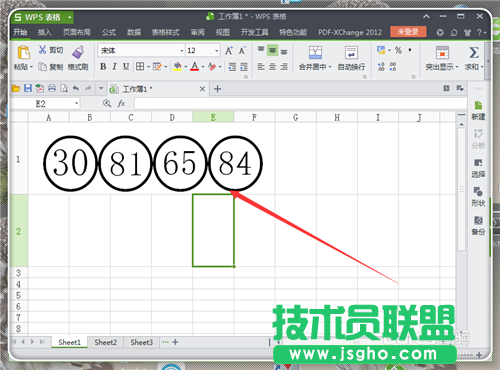The image size is (500, 370).
Task: Center text horizontally
Action: pos(272,67)
